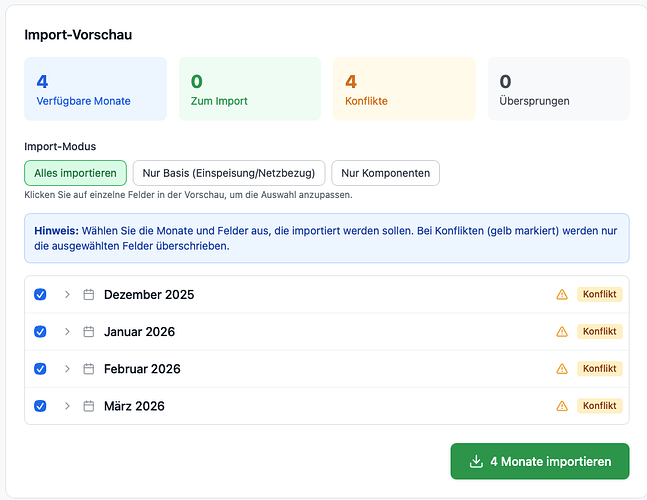Click the Klicken Sie auf einzelne Felder hint
This screenshot has height=500, width=647.
[x=188, y=195]
